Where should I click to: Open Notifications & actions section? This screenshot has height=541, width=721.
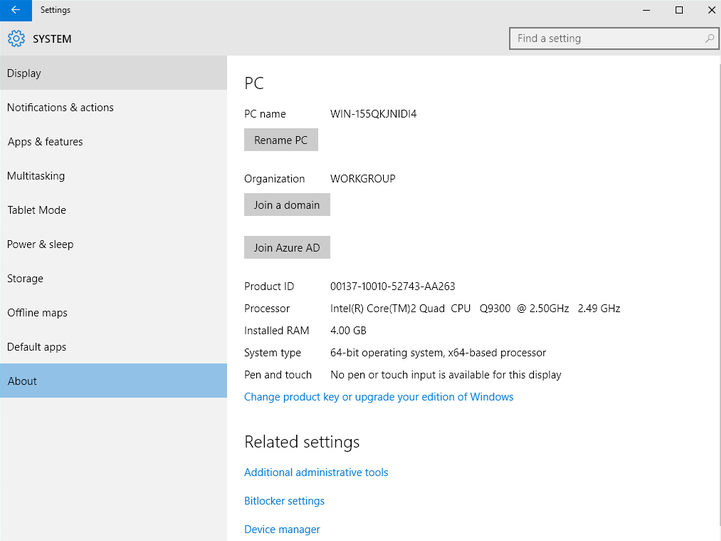coord(114,108)
